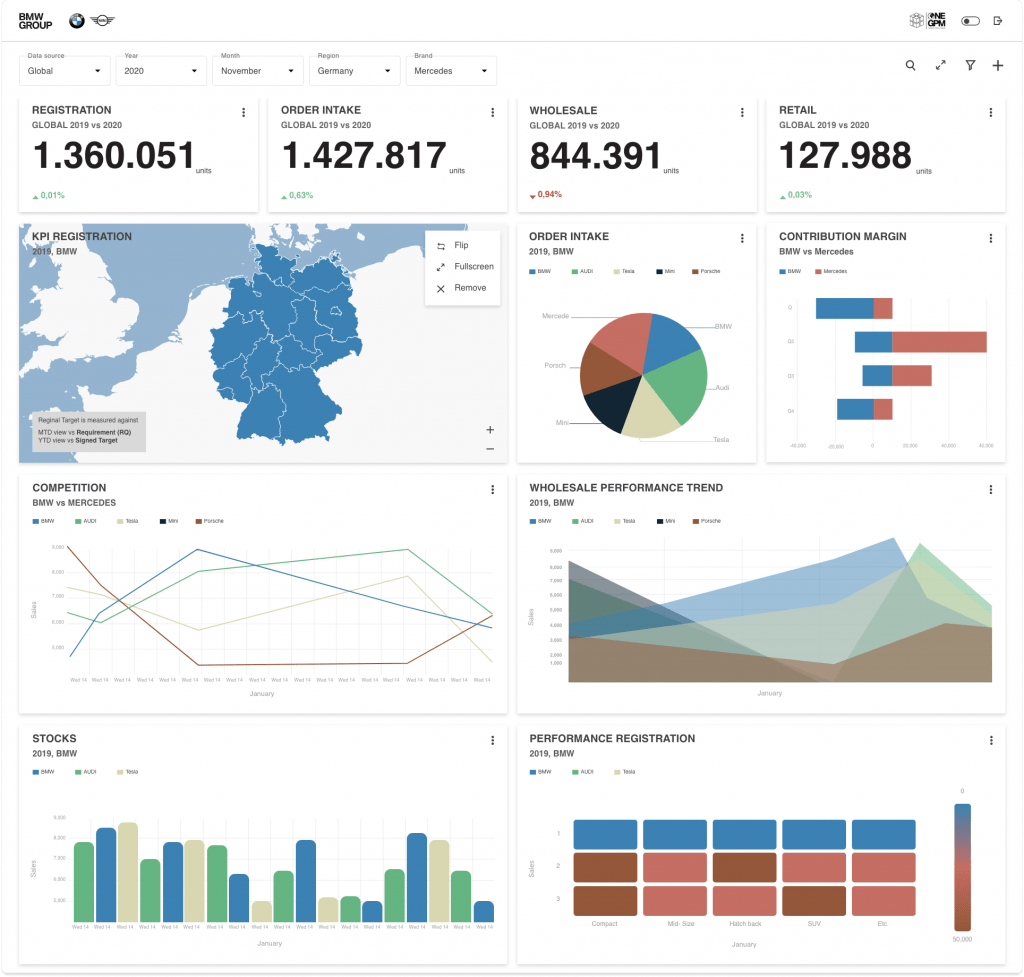
Task: Toggle Mercedes legend in Contribution Margin
Action: click(x=831, y=271)
